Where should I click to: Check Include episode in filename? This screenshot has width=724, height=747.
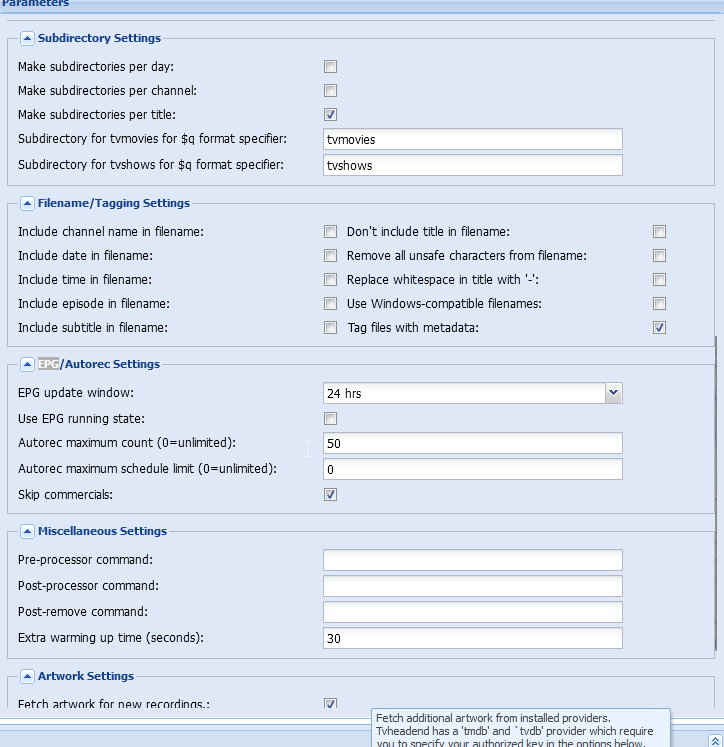pos(330,303)
